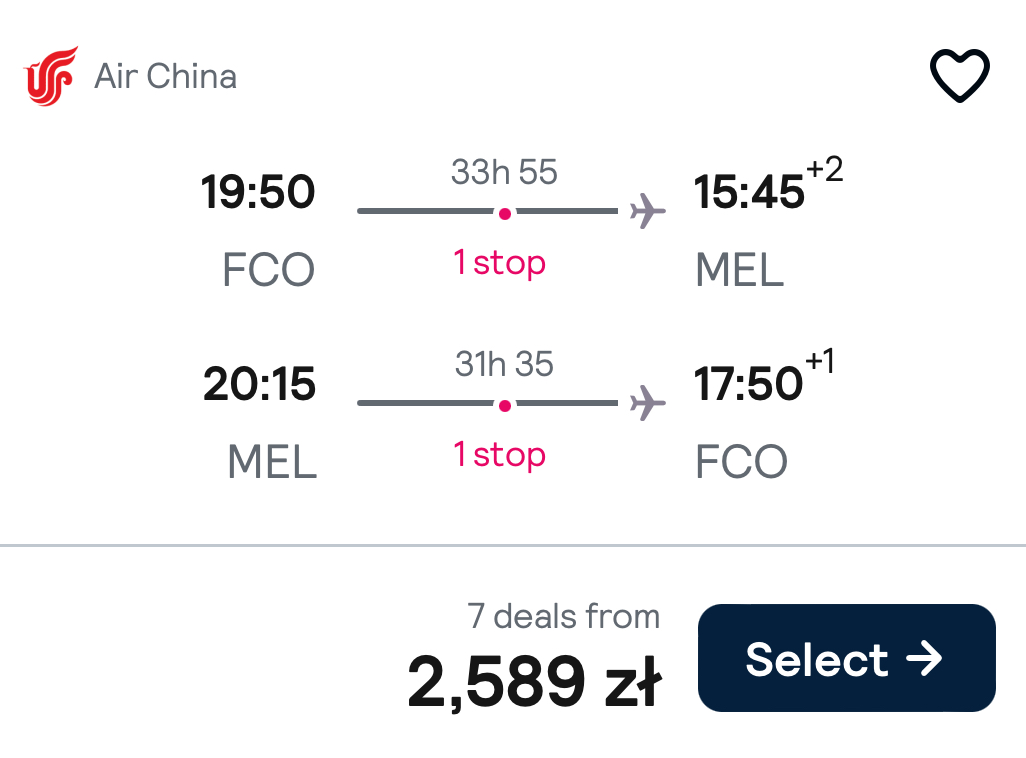Click the return 1 stop label

500,455
